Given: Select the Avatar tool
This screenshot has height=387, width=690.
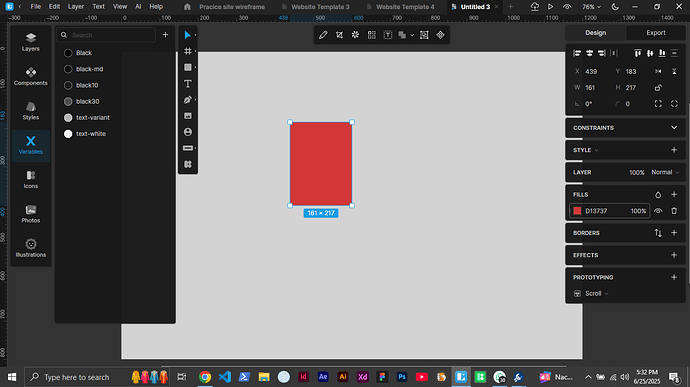Looking at the screenshot, I should pyautogui.click(x=187, y=132).
